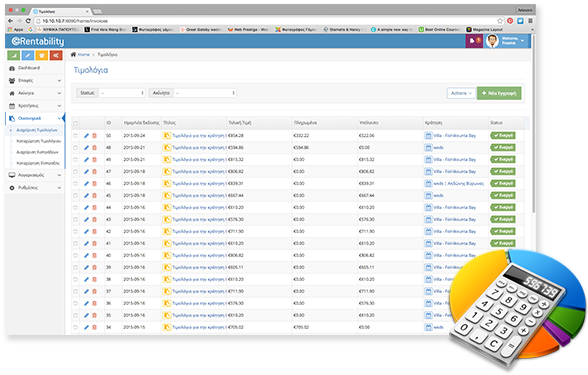
Task: Expand the Επαφές sidebar menu
Action: coord(35,81)
